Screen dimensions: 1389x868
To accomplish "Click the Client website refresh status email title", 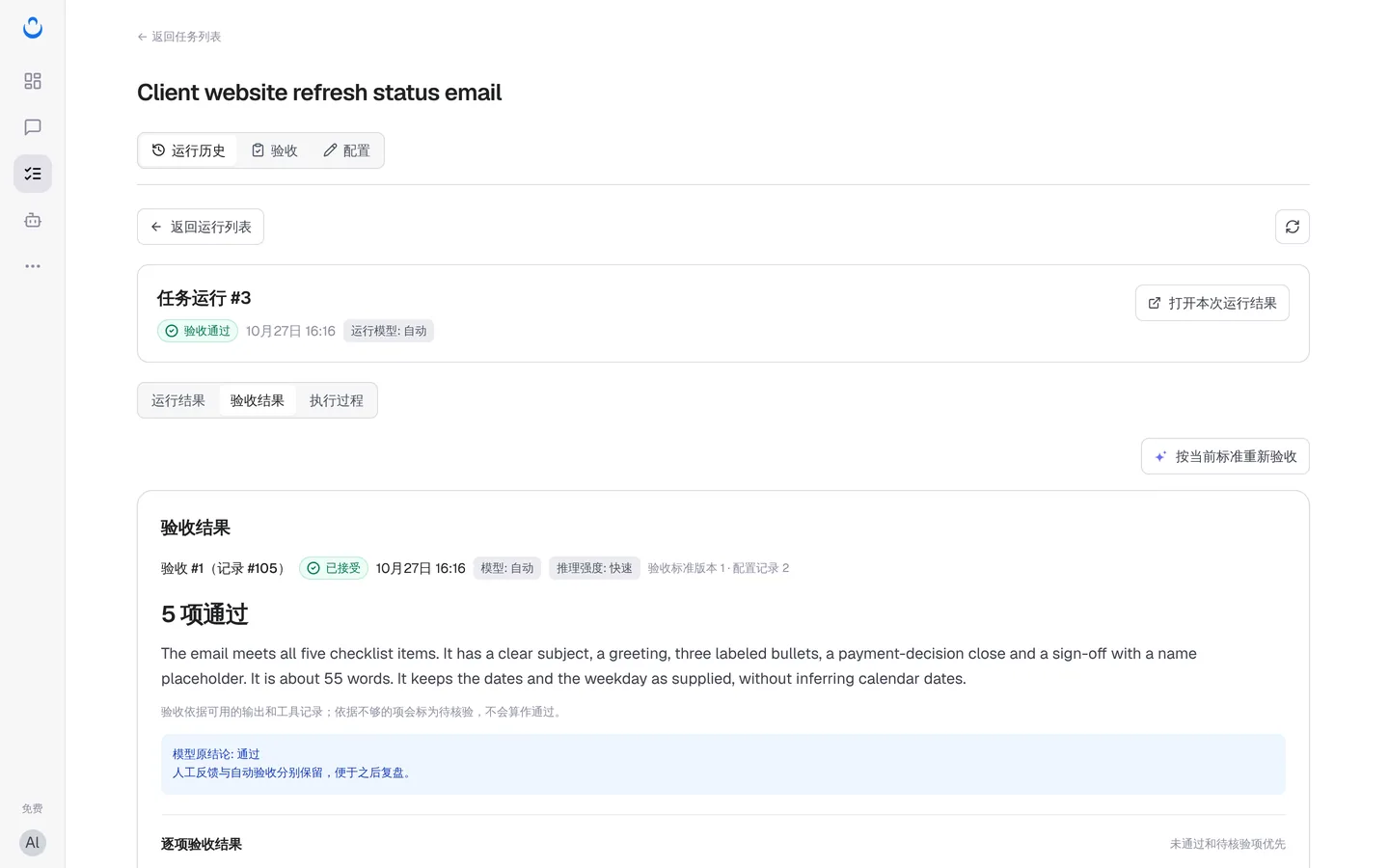I will [x=319, y=93].
